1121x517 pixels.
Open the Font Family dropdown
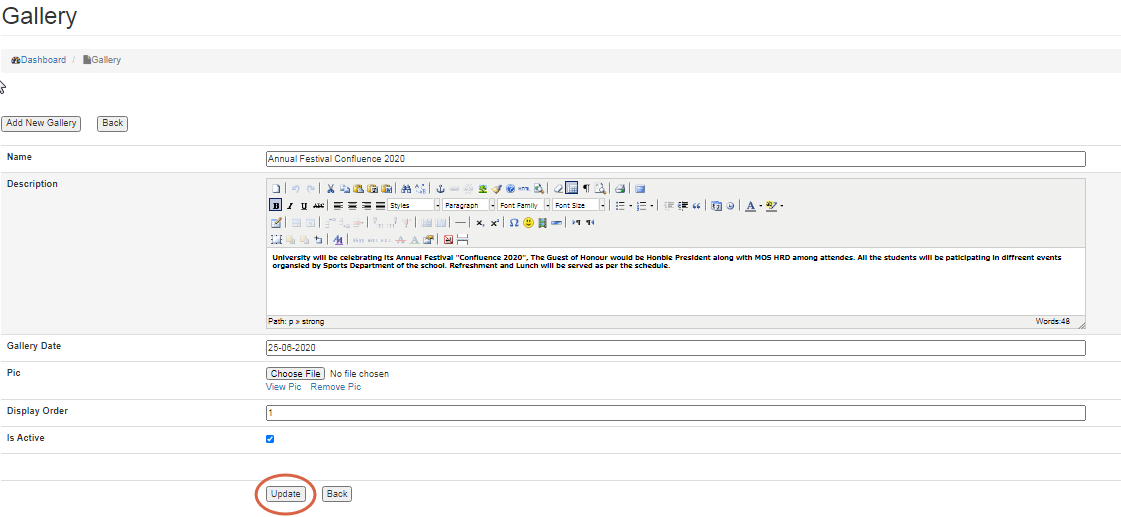coord(523,205)
